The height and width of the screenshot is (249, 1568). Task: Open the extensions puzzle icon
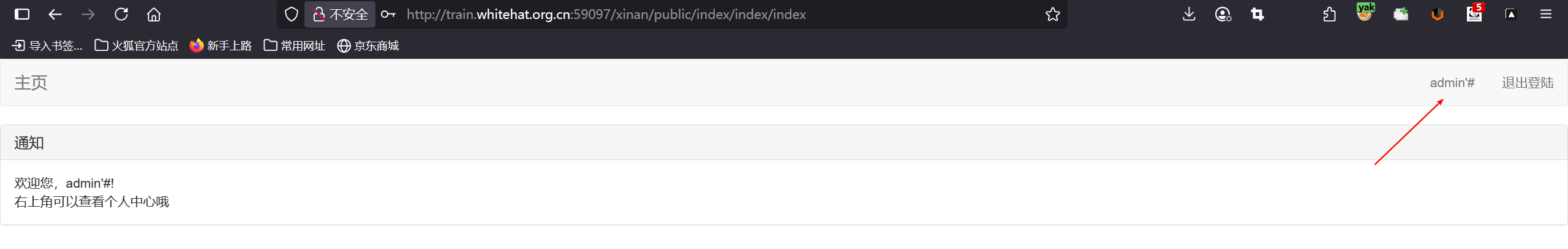(x=1329, y=14)
